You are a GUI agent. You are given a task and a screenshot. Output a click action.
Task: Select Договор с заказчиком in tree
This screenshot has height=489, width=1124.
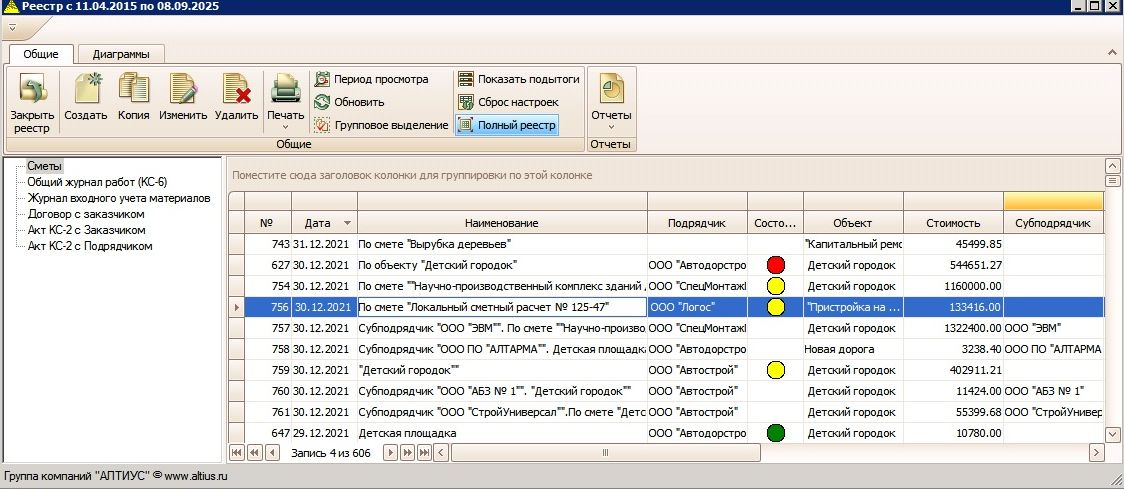pyautogui.click(x=86, y=213)
